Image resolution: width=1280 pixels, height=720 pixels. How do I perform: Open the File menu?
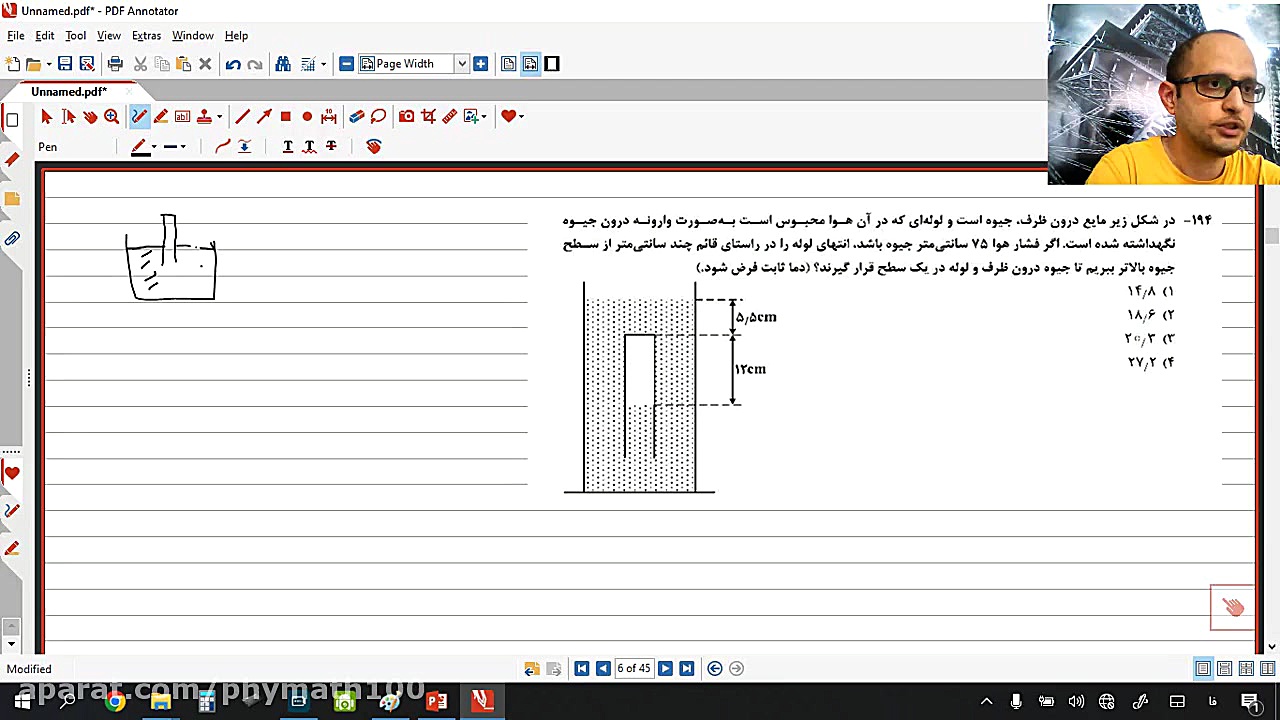pos(16,36)
